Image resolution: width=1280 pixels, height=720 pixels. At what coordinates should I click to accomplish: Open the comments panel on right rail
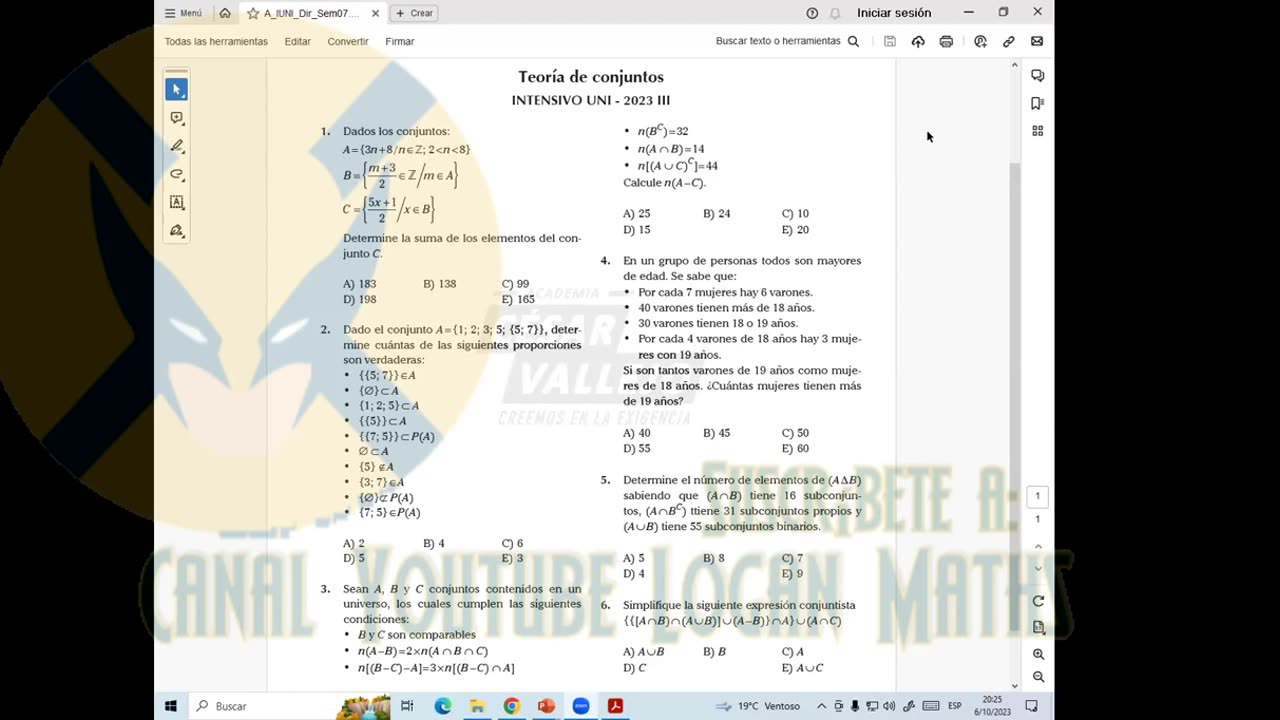(x=1038, y=76)
